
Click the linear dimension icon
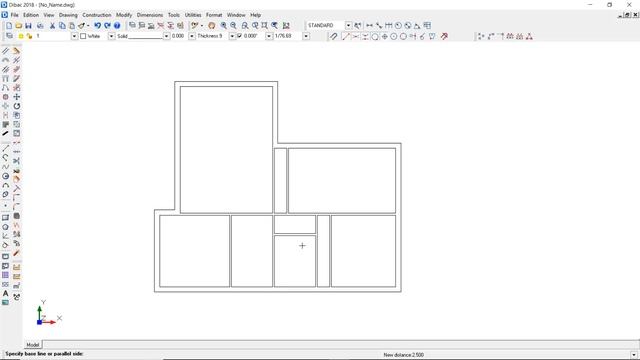pyautogui.click(x=369, y=25)
